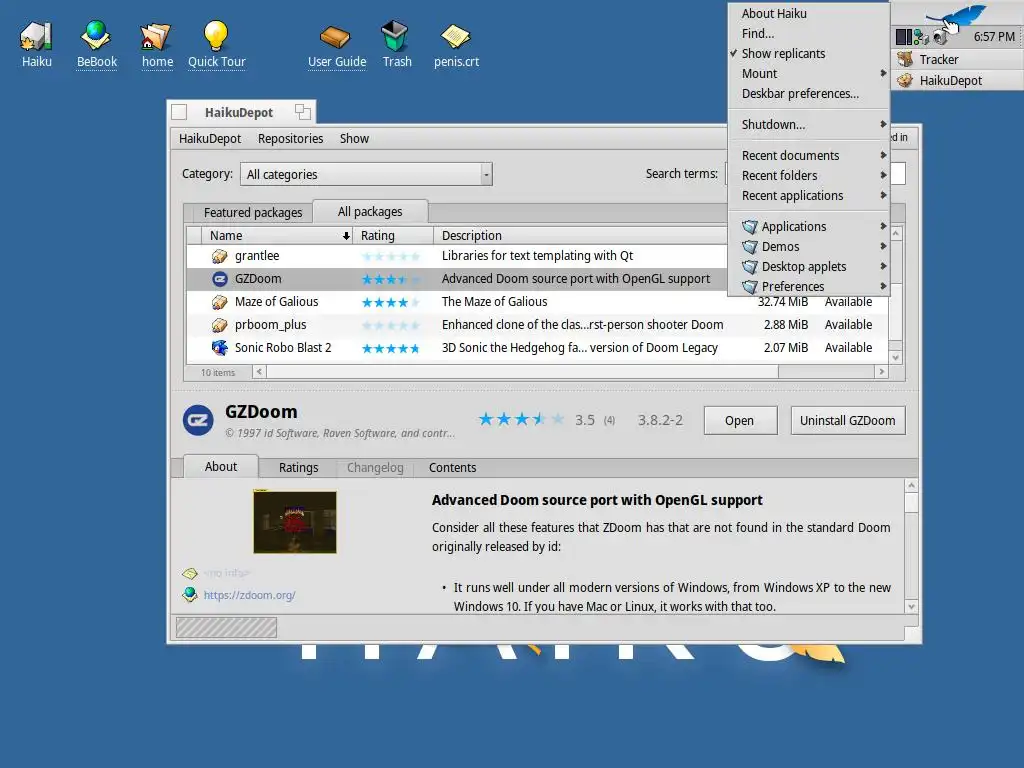Click the Name column sort arrow
Screen dimensions: 1024x768
[x=346, y=236]
